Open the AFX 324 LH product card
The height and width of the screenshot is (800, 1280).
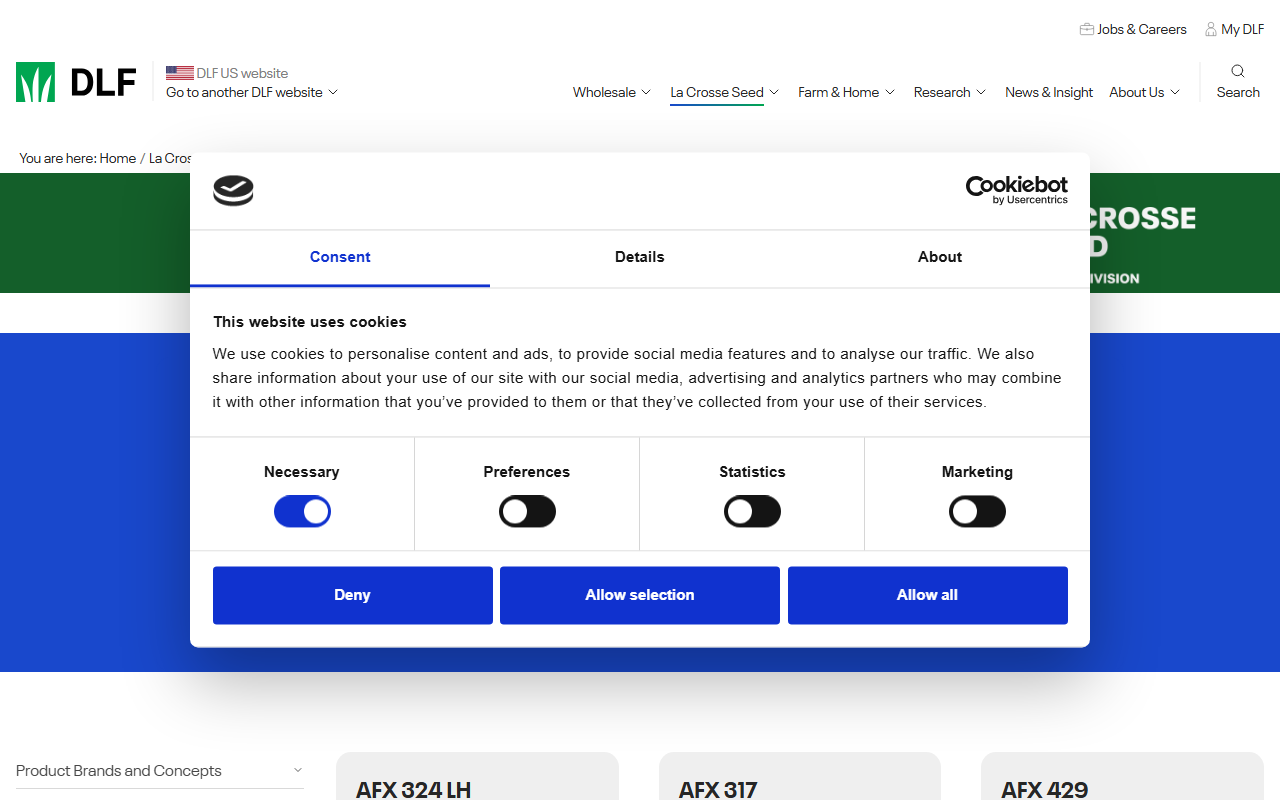pos(477,776)
